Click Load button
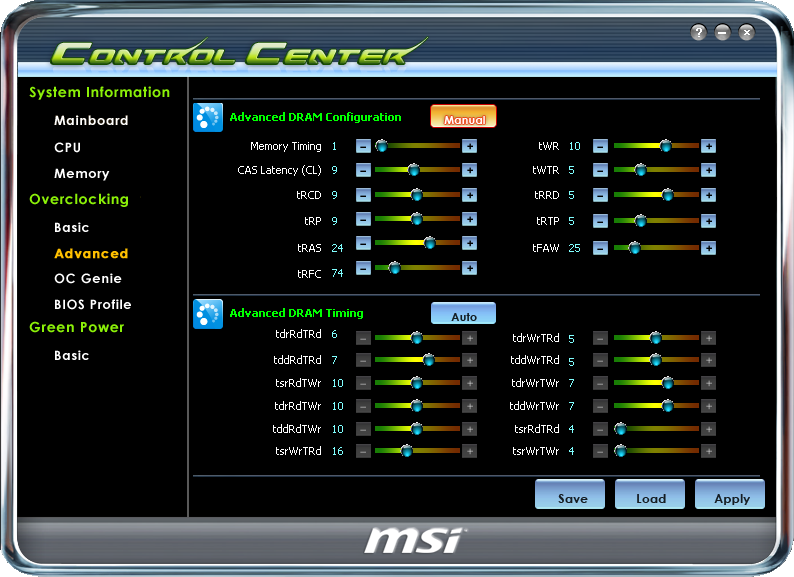 (x=650, y=494)
